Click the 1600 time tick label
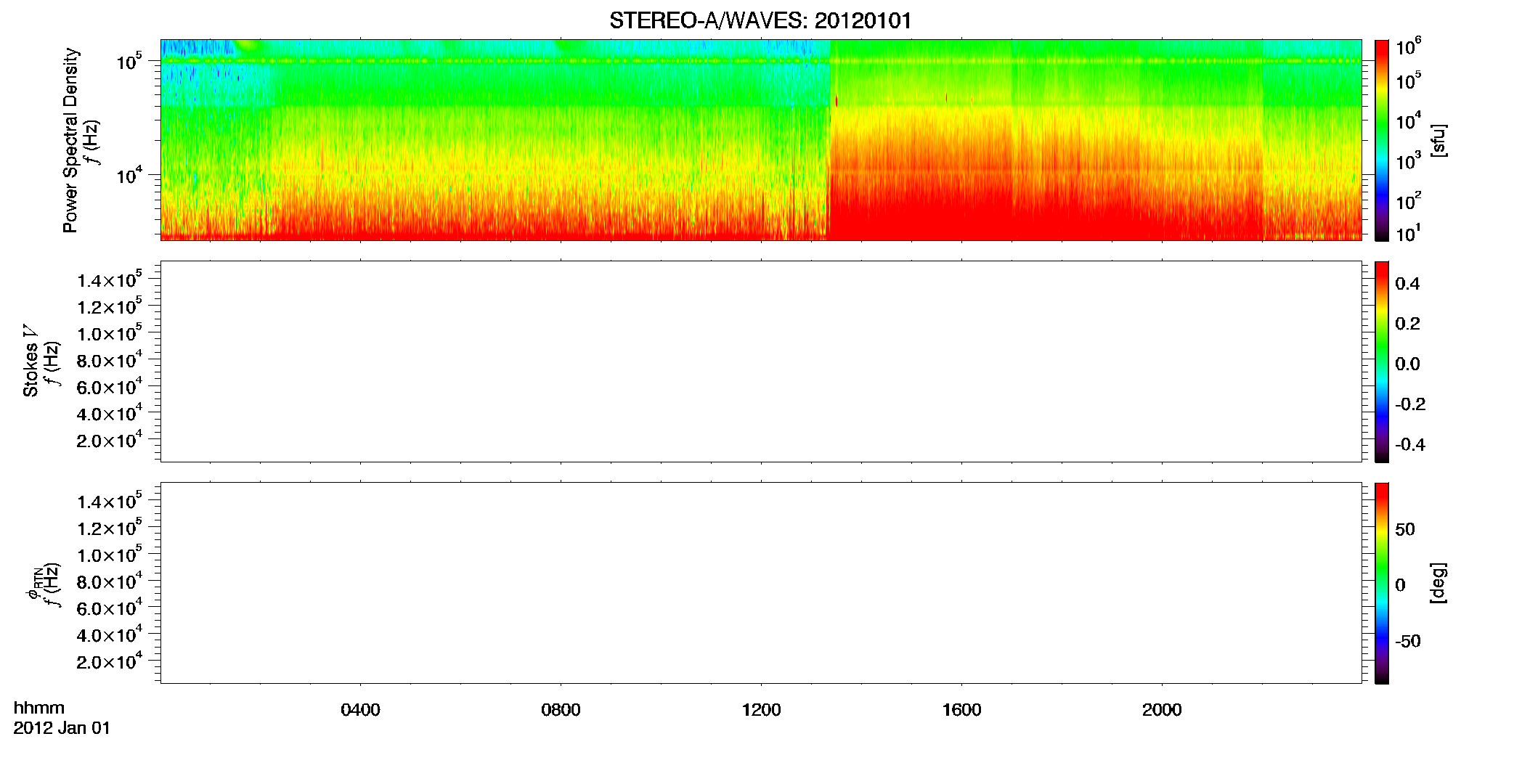This screenshot has width=1522, height=784. pos(961,710)
